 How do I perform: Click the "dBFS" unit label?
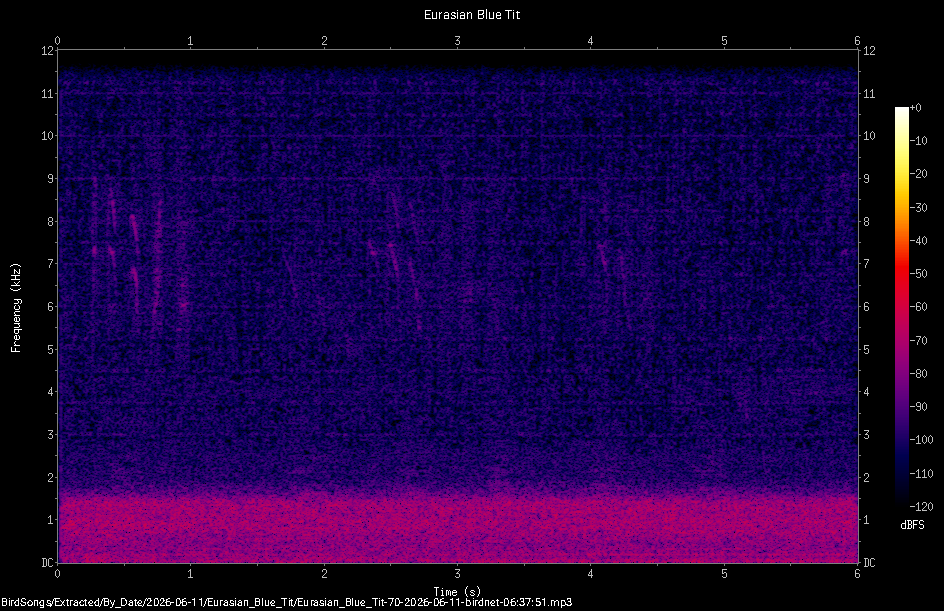click(x=912, y=525)
